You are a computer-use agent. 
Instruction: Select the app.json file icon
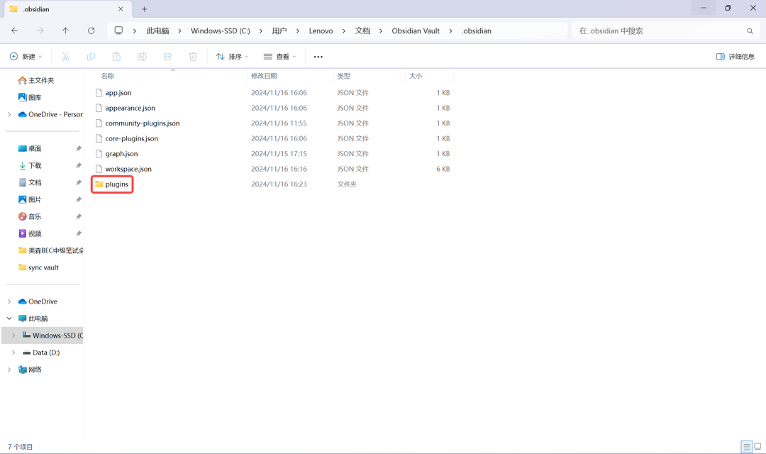click(x=99, y=92)
